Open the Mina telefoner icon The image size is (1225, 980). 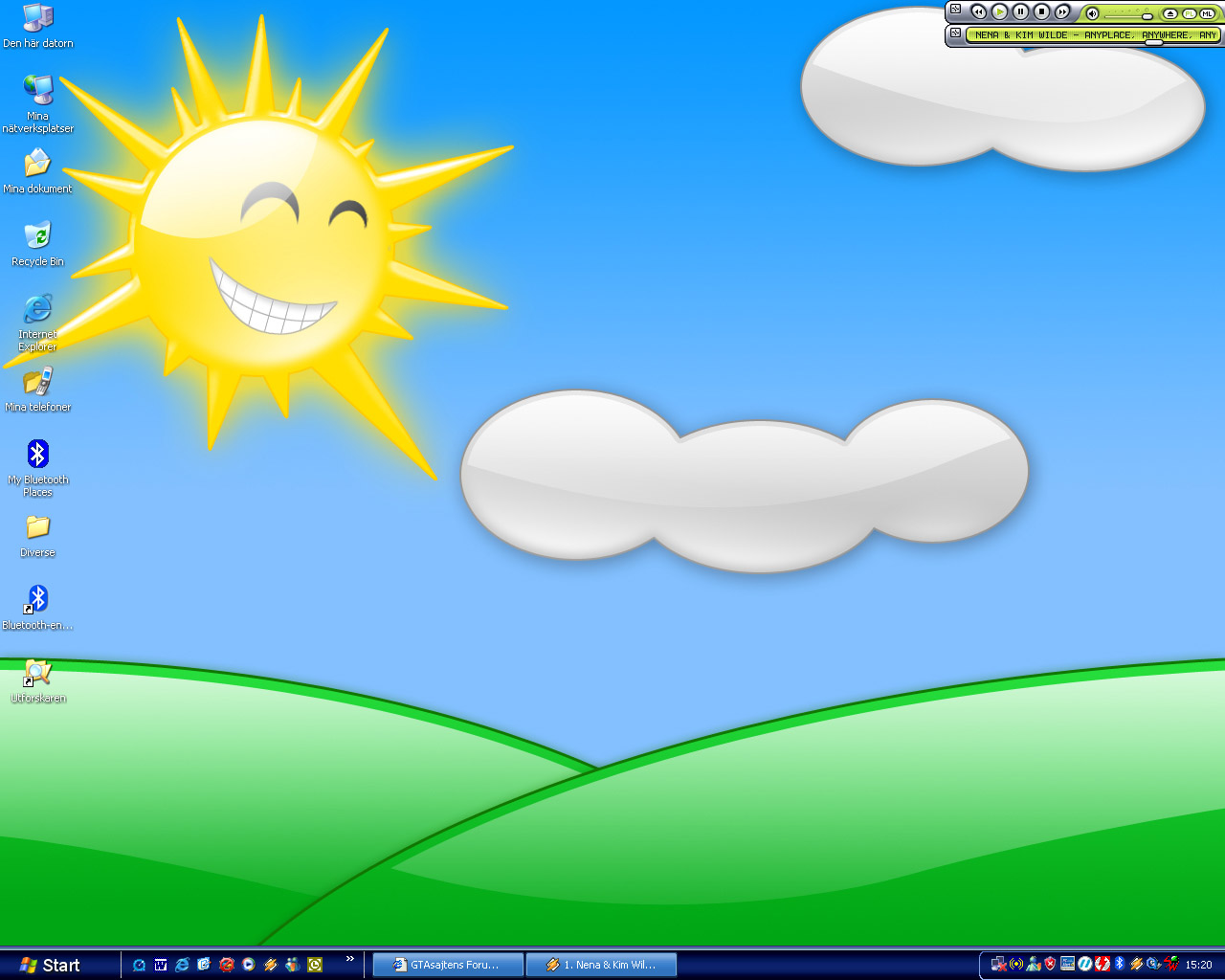tap(37, 390)
